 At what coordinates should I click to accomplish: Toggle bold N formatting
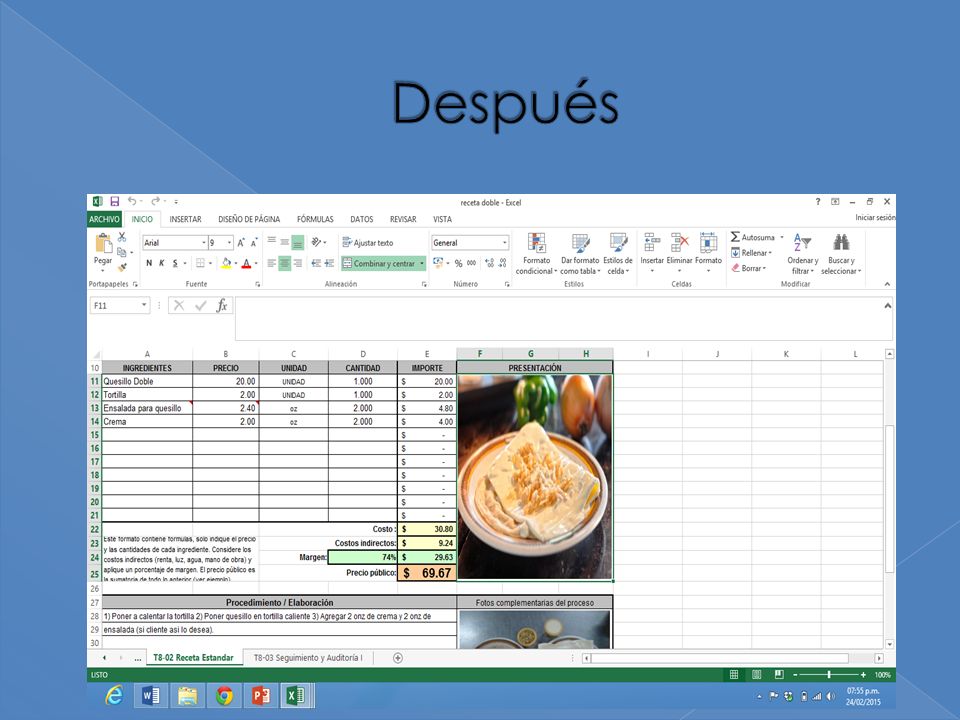pos(149,263)
